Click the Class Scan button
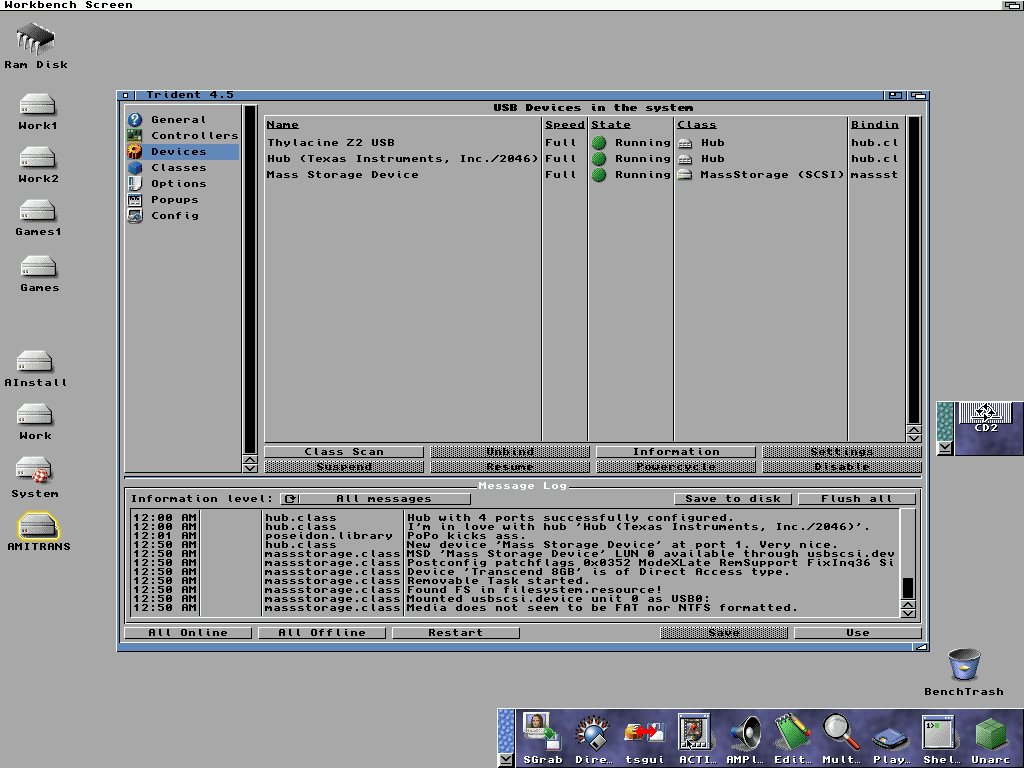 point(344,451)
